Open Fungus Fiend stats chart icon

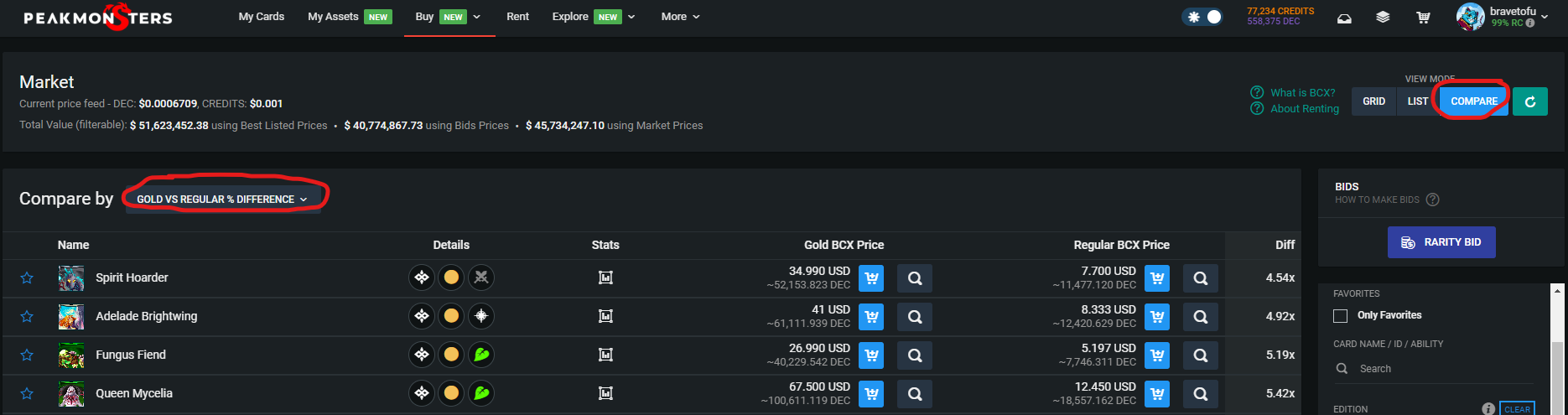coord(605,355)
